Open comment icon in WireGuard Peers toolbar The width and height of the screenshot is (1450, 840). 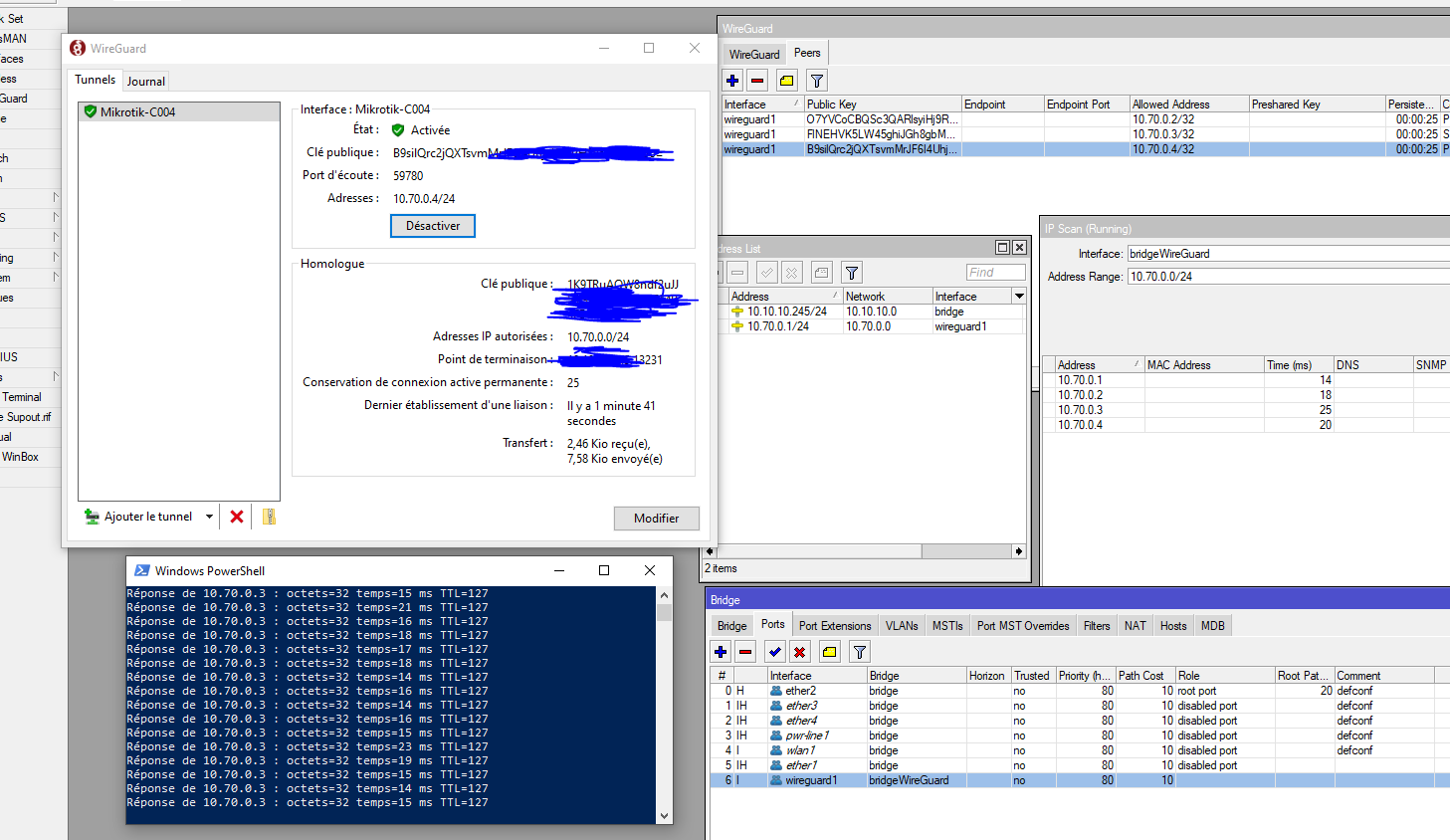click(787, 81)
